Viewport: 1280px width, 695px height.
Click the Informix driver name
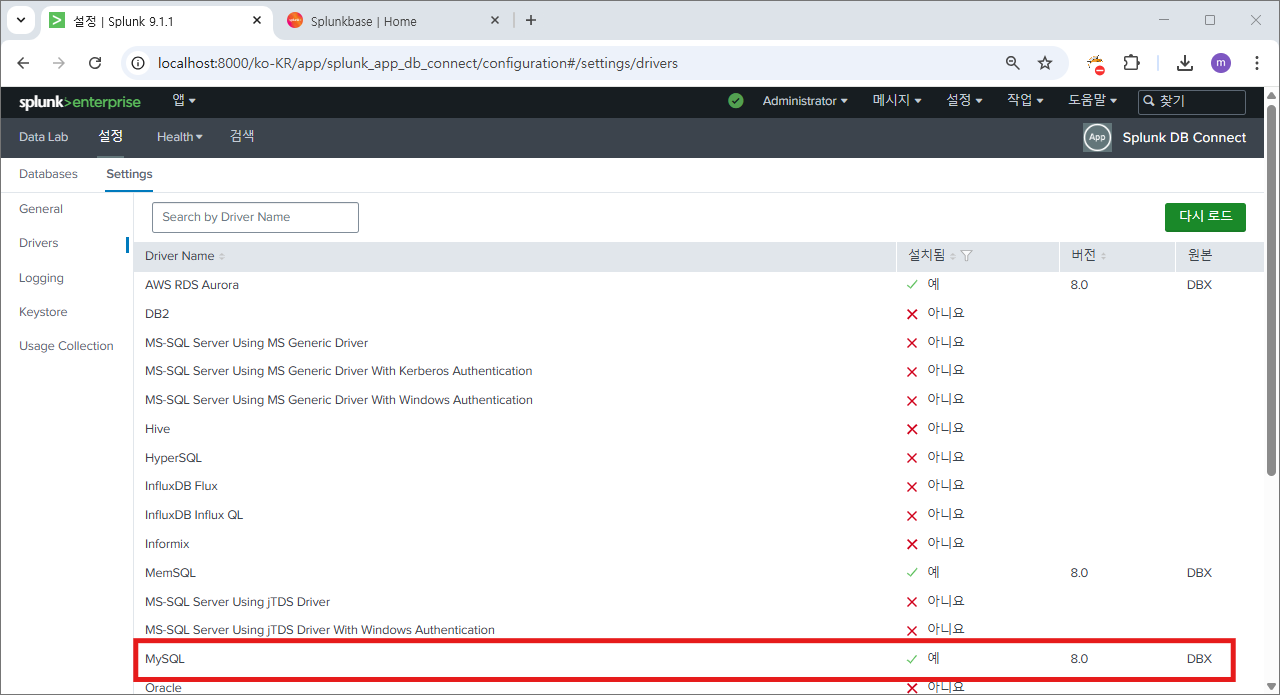[x=167, y=544]
